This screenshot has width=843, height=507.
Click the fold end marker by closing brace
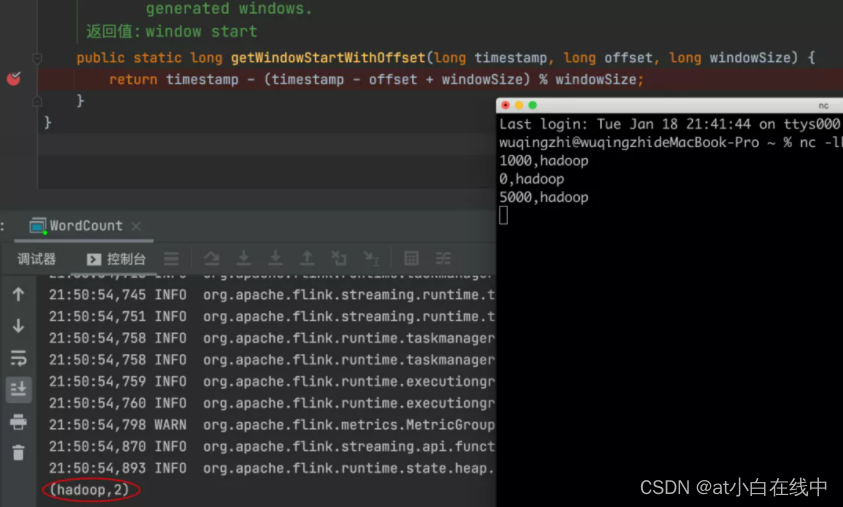37,101
